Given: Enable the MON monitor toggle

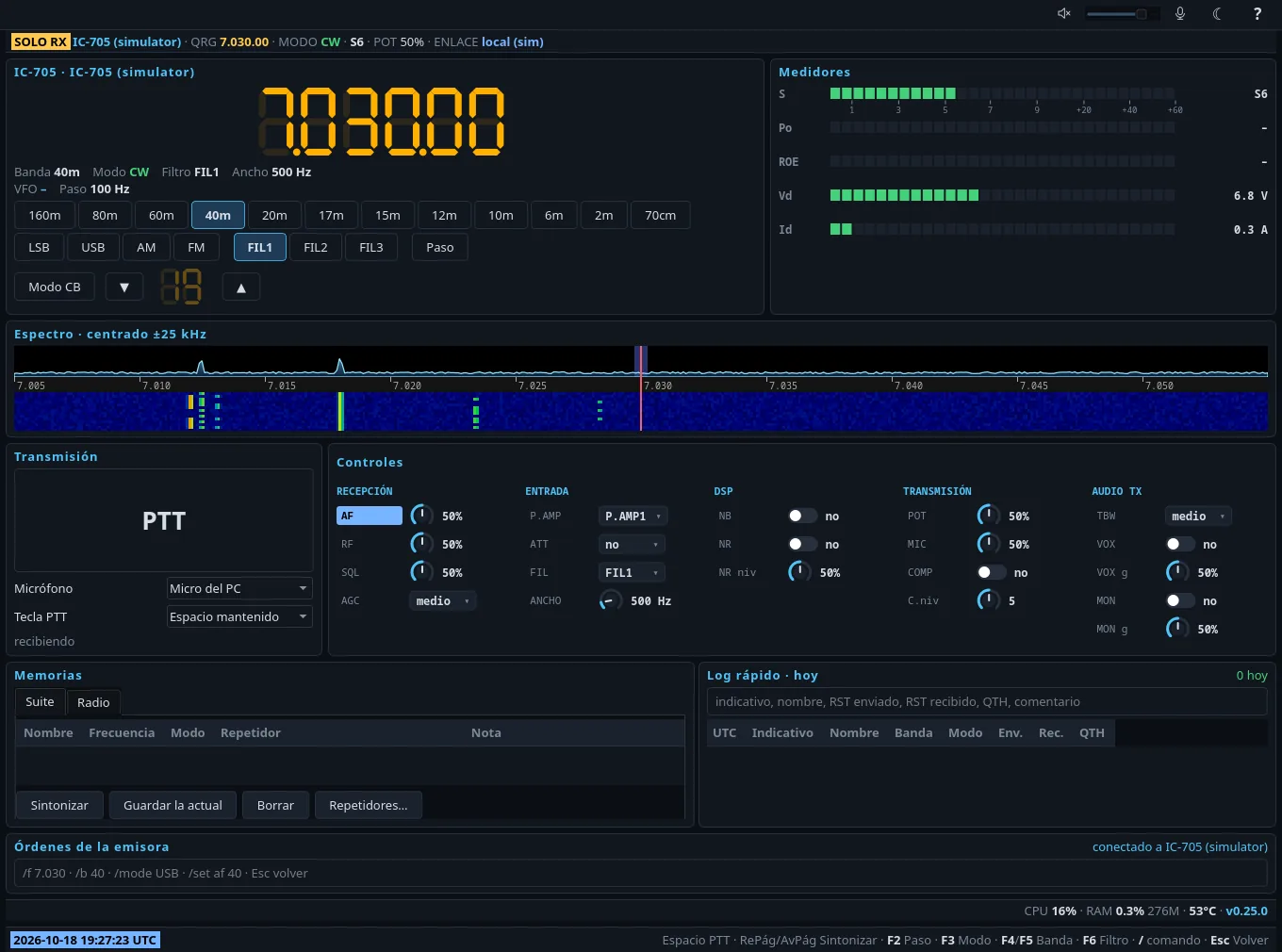Looking at the screenshot, I should 1179,600.
